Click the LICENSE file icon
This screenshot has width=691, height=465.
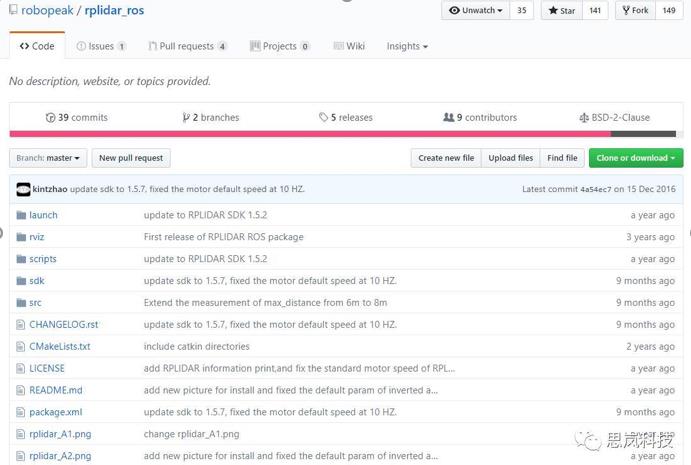(x=20, y=368)
